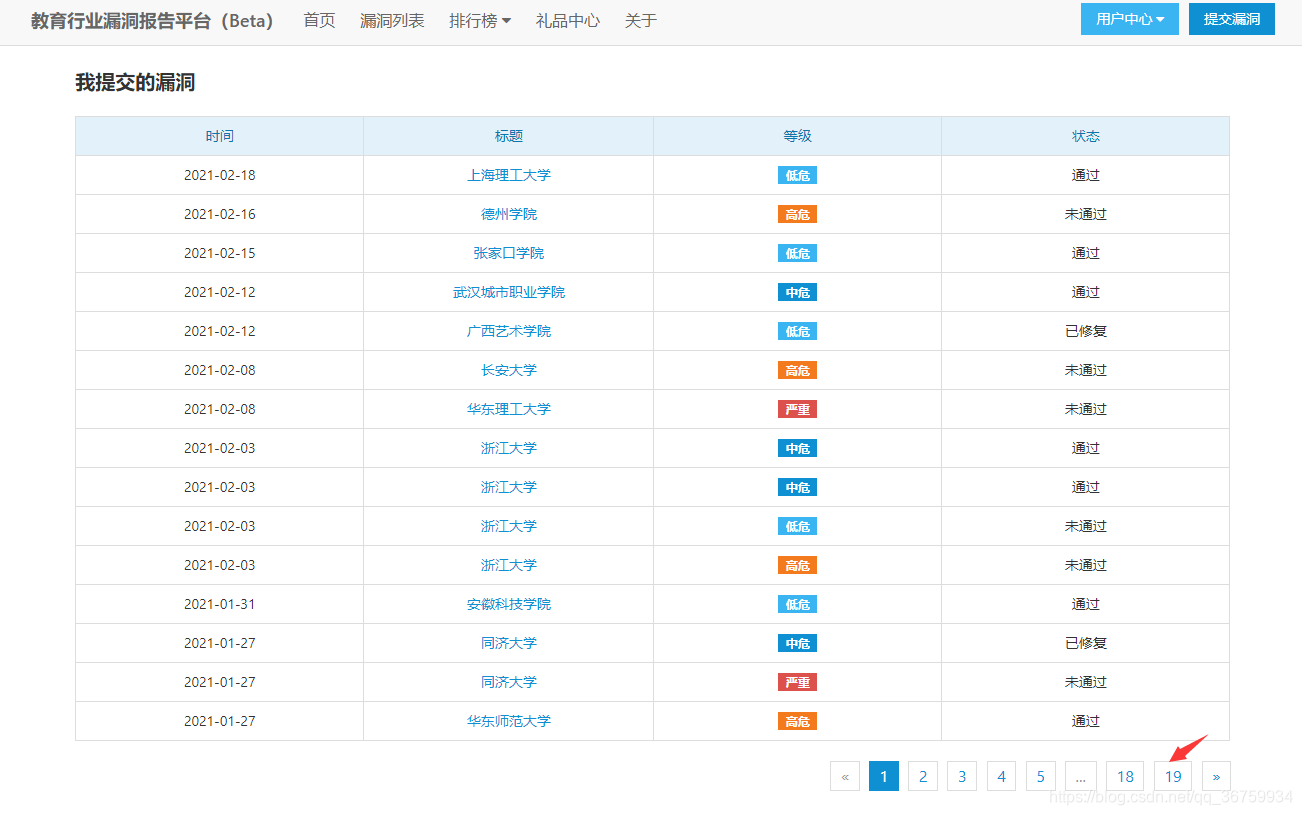Click the 提交漏洞 button
The image size is (1302, 815).
pos(1231,19)
